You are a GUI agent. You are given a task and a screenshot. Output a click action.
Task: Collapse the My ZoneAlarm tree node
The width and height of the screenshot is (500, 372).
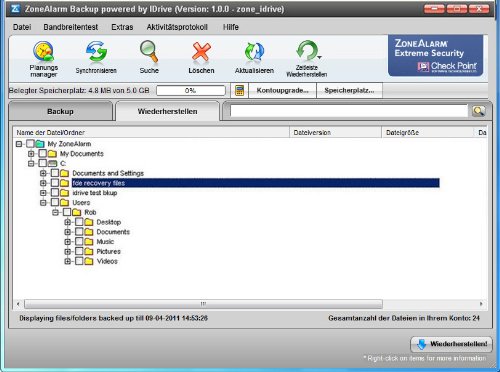[x=19, y=144]
